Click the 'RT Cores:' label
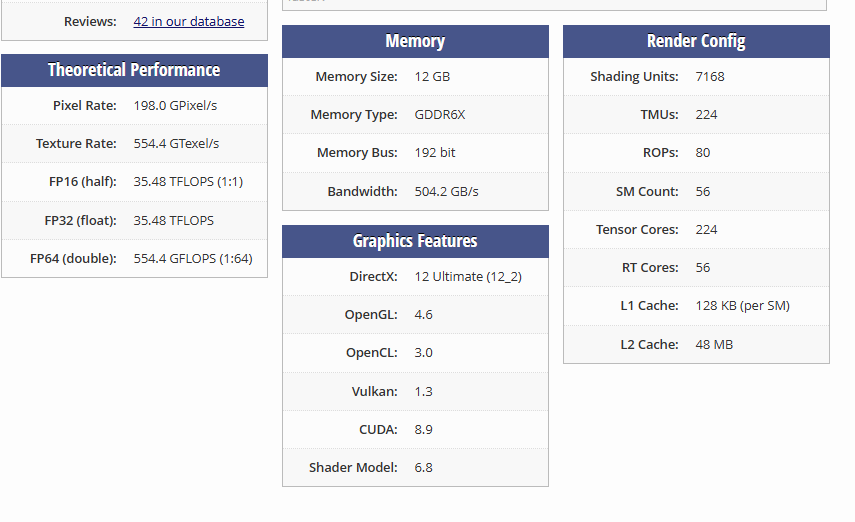The width and height of the screenshot is (855, 522). 650,268
